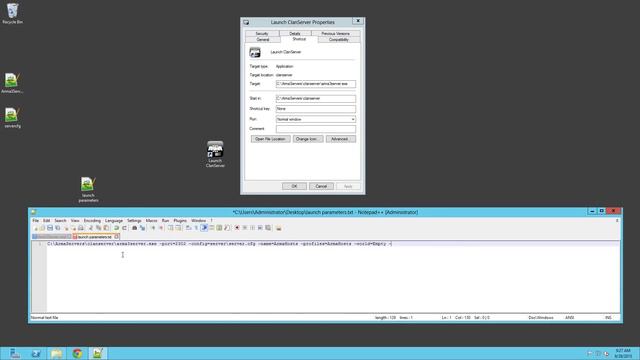Click into the Target field
Screen dimensions: 640x360
[x=316, y=84]
